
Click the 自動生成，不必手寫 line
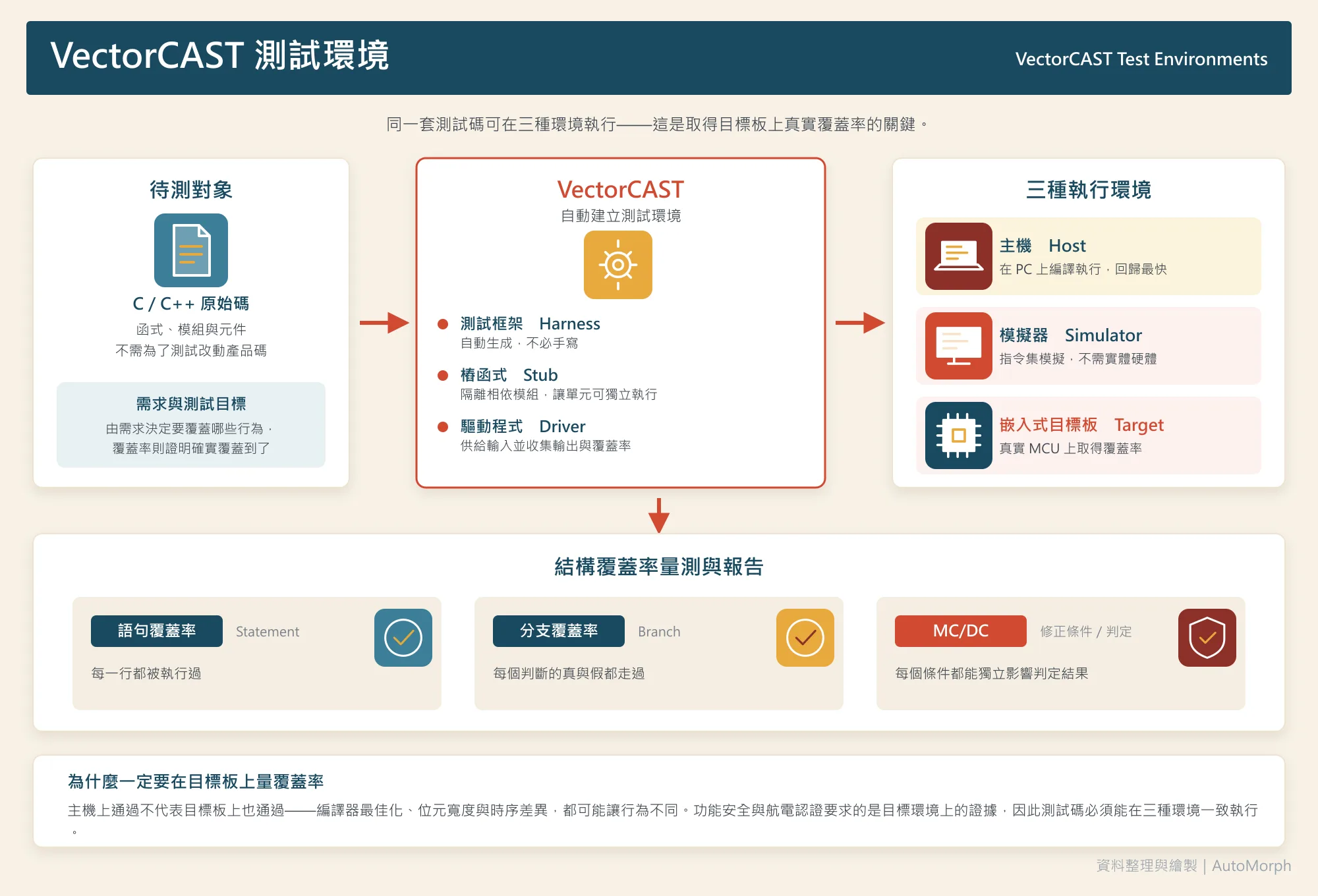click(519, 343)
